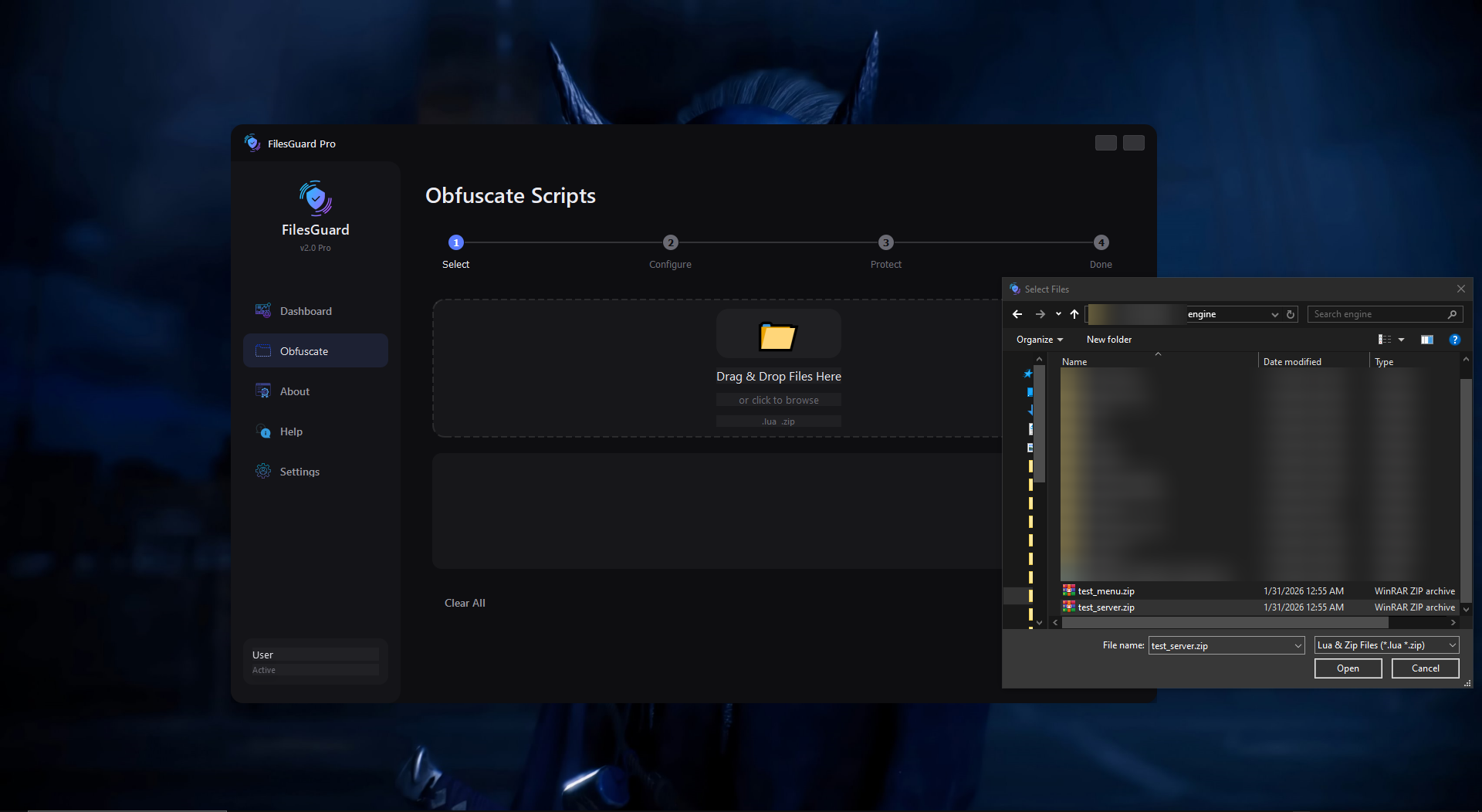
Task: Expand the File name history dropdown
Action: pos(1298,646)
